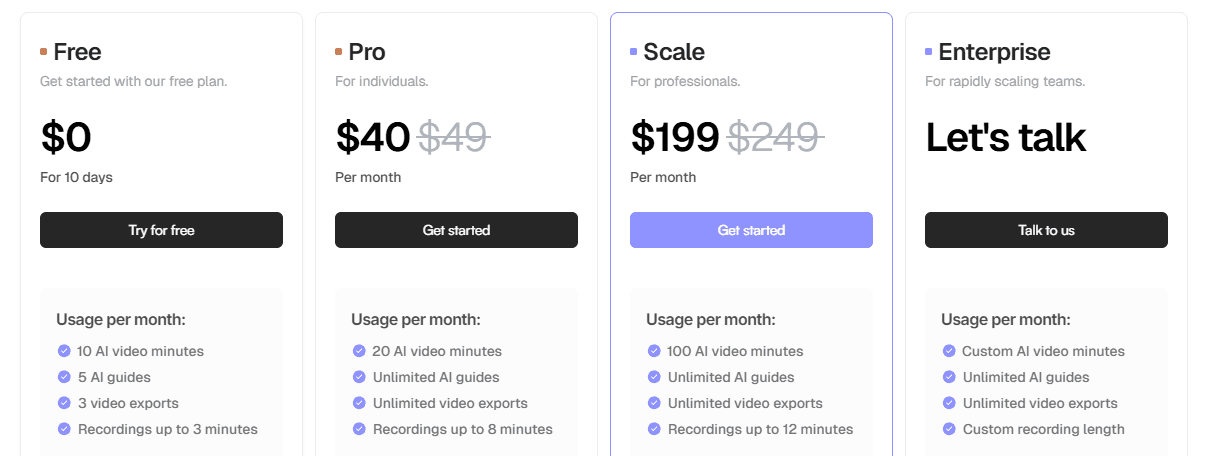Click checkmark icon beside 20 AI video minutes

tap(359, 351)
